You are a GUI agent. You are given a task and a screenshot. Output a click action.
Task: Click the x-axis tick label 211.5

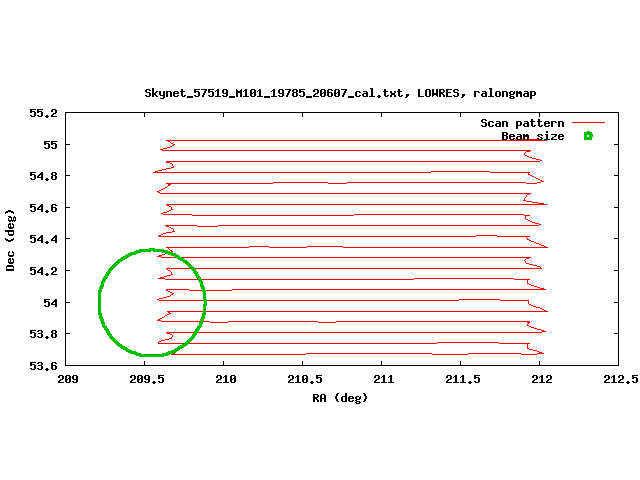click(x=463, y=379)
